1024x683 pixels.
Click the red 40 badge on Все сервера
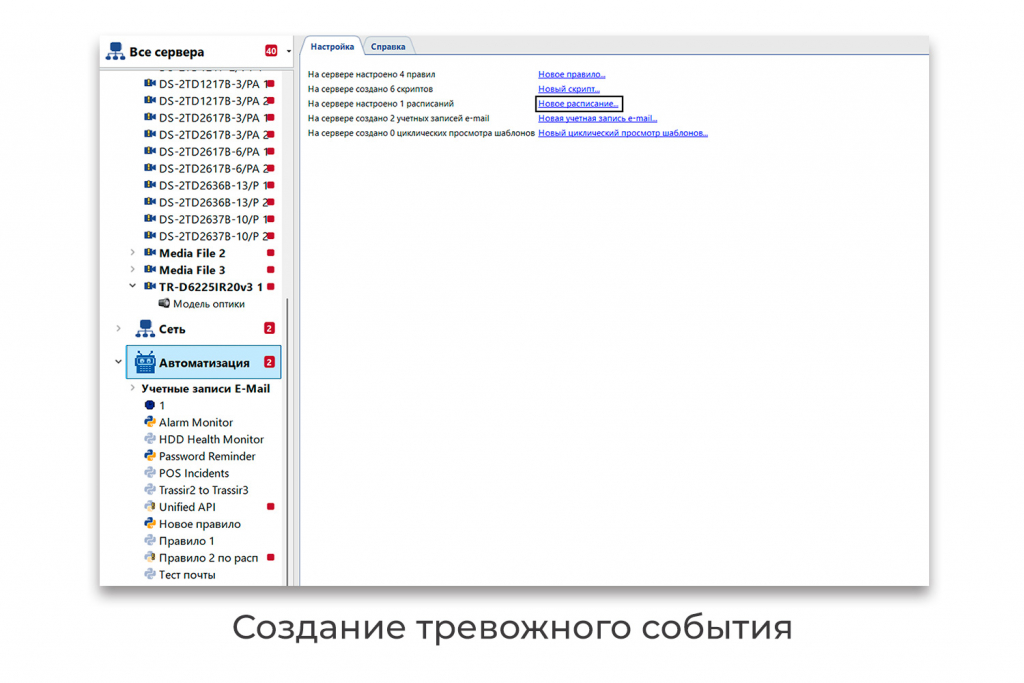point(271,51)
